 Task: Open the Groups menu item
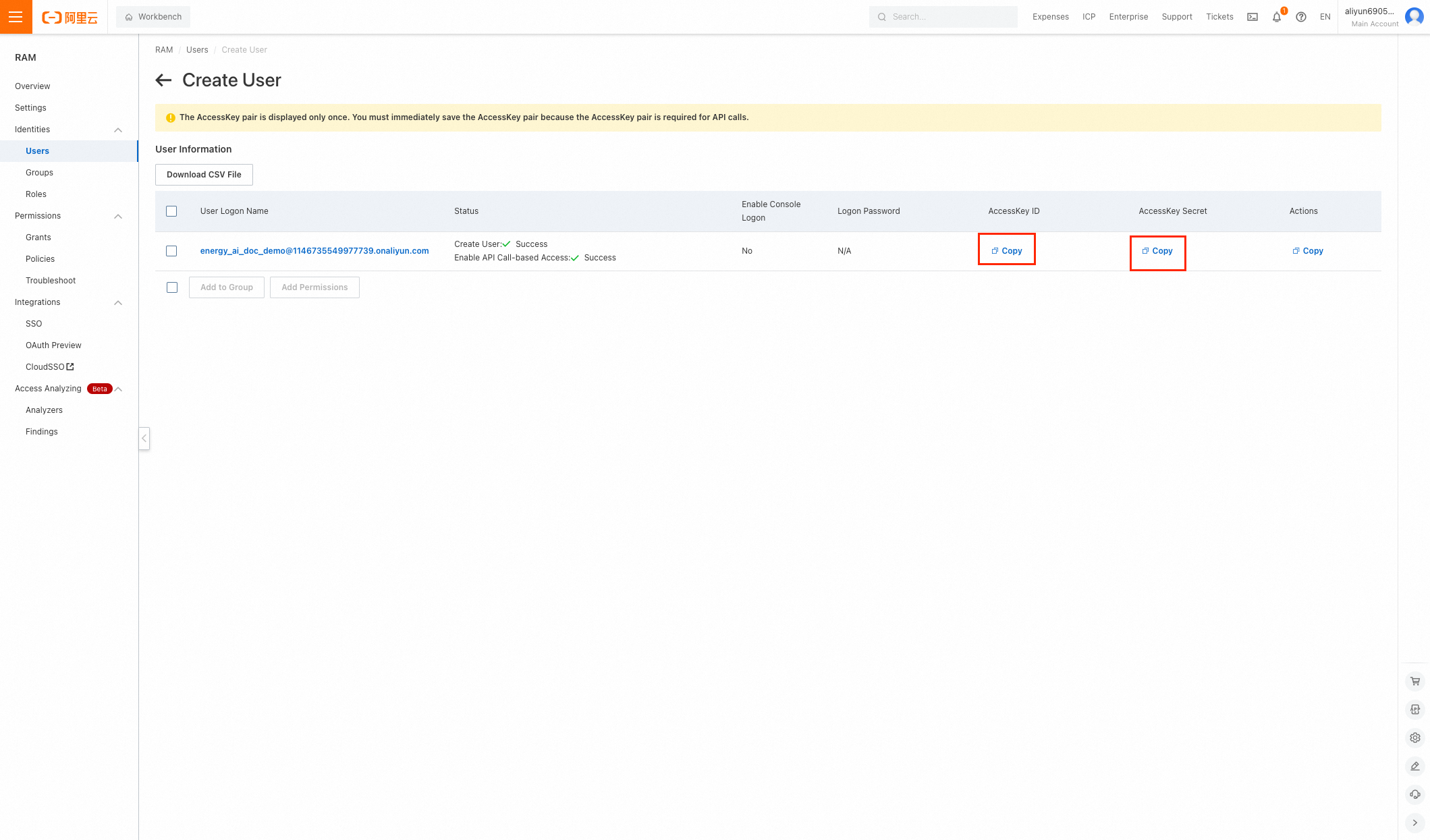click(39, 173)
